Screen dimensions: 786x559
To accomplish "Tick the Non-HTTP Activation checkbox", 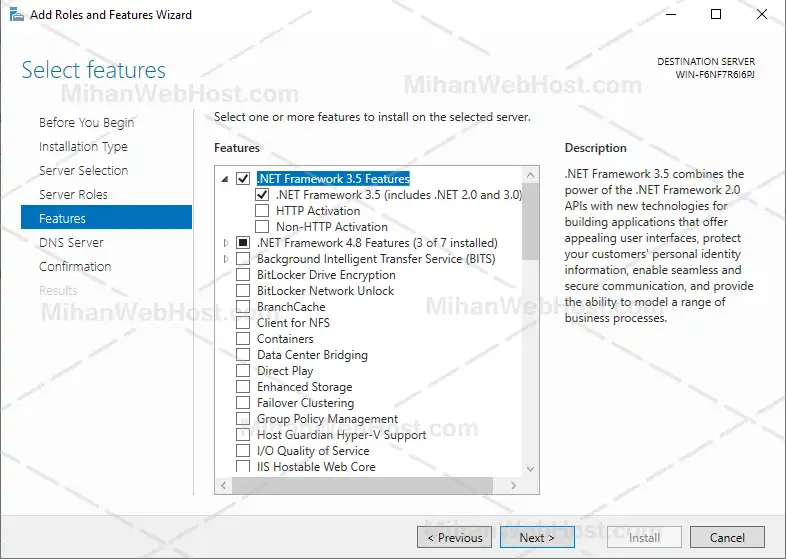I will 262,227.
